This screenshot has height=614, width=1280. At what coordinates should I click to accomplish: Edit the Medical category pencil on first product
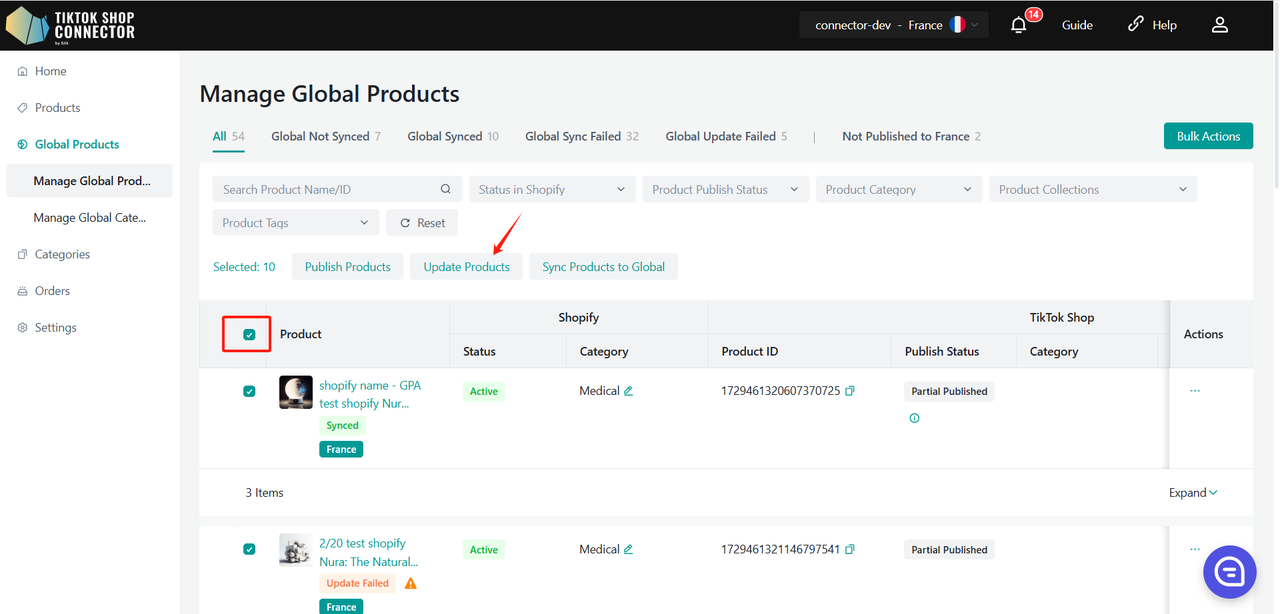pos(629,391)
